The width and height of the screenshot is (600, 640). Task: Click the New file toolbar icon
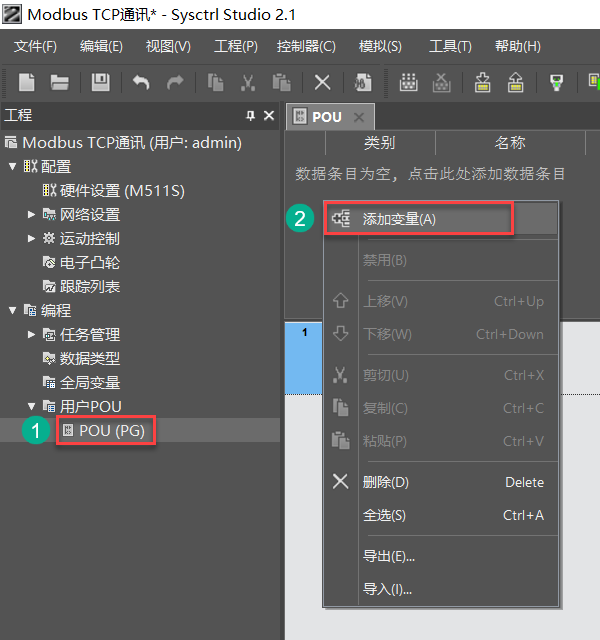tap(27, 82)
